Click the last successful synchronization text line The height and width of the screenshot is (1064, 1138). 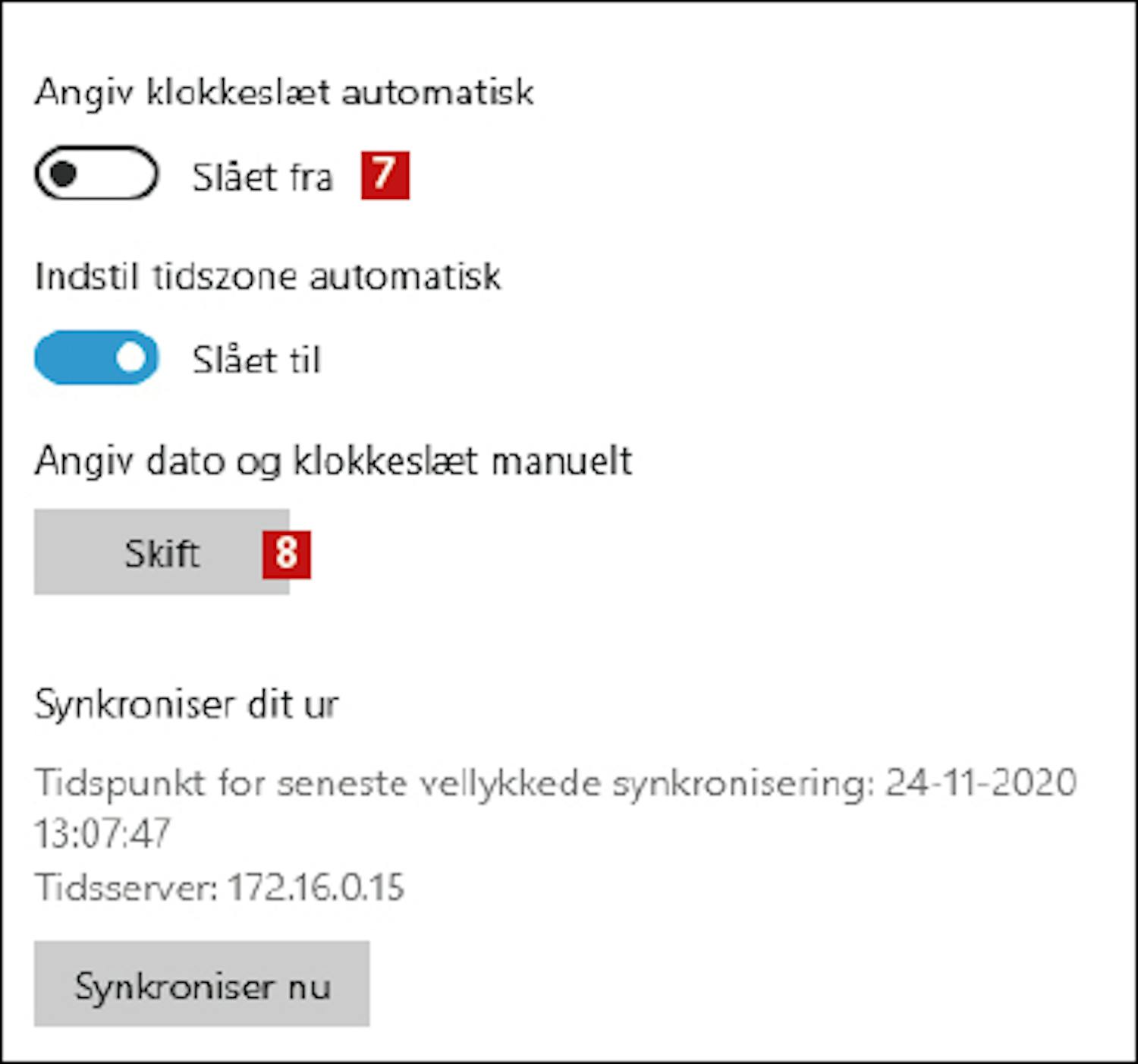[x=455, y=783]
